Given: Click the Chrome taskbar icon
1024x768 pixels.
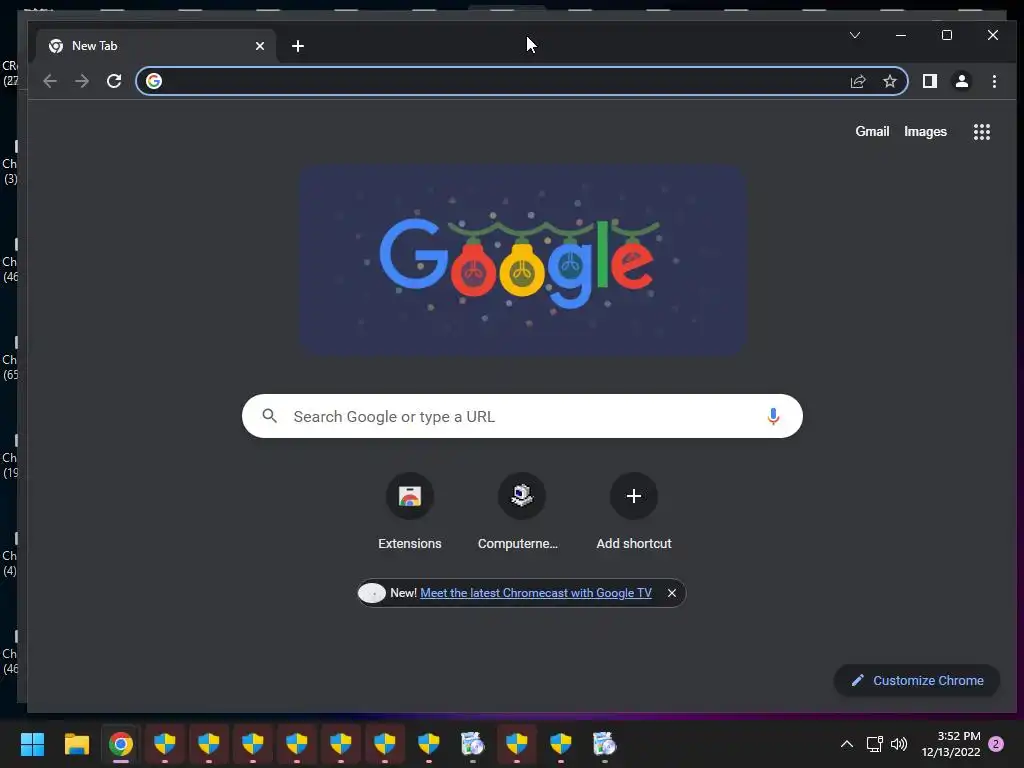Looking at the screenshot, I should coord(121,744).
